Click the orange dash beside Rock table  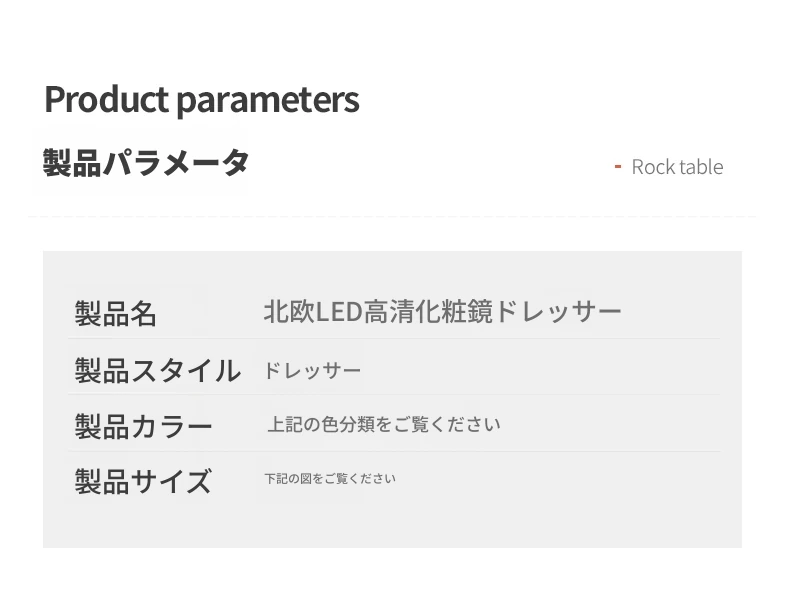pyautogui.click(x=618, y=166)
